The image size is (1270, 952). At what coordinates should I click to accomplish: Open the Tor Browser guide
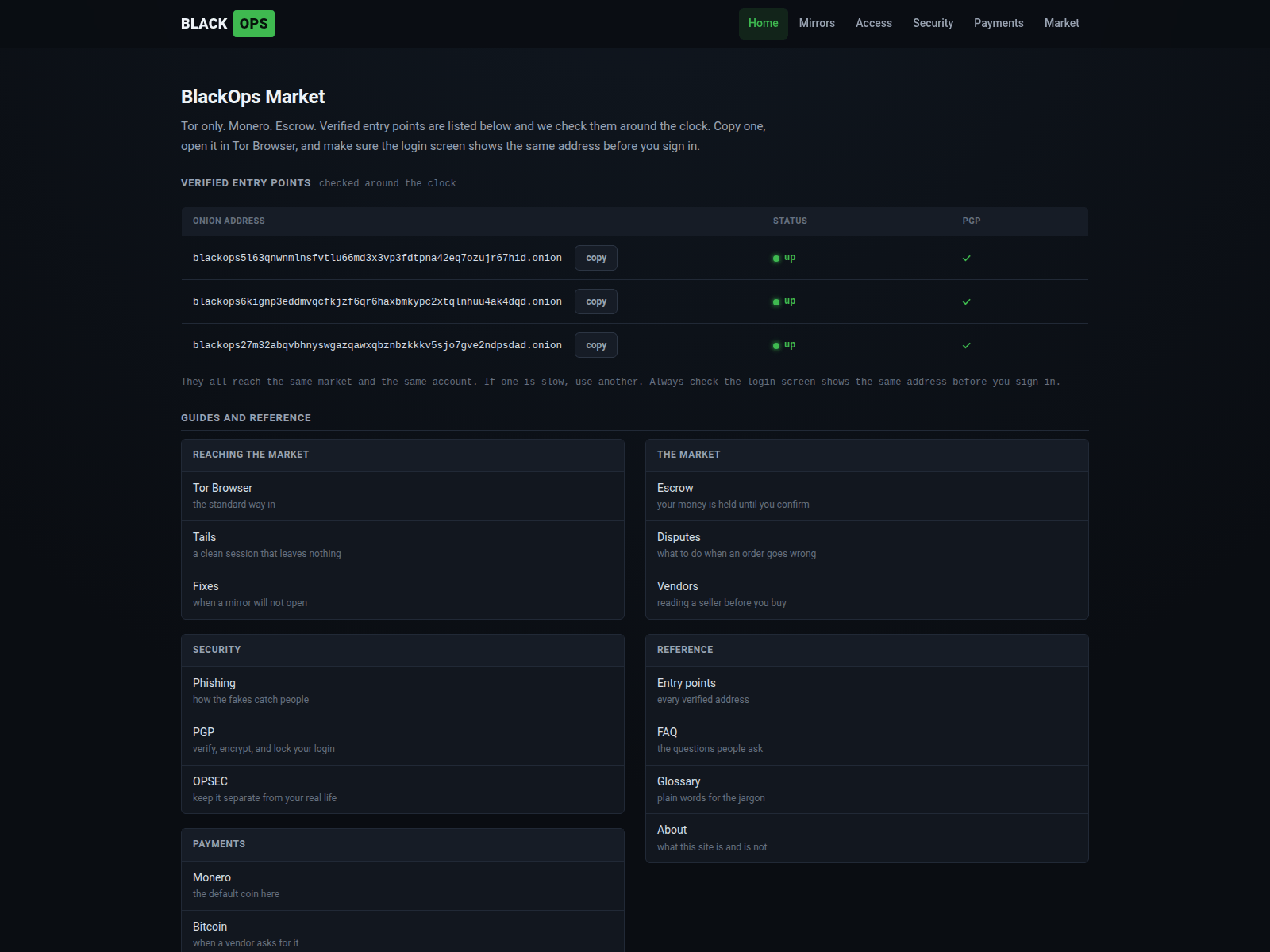tap(402, 496)
